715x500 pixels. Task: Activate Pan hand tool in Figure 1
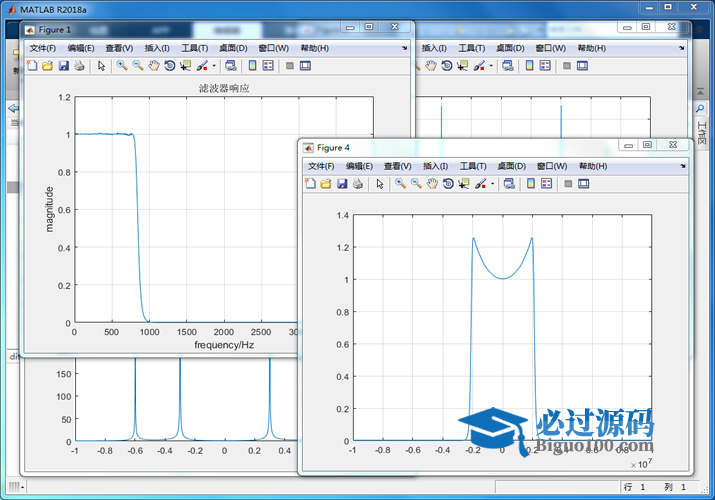click(154, 66)
